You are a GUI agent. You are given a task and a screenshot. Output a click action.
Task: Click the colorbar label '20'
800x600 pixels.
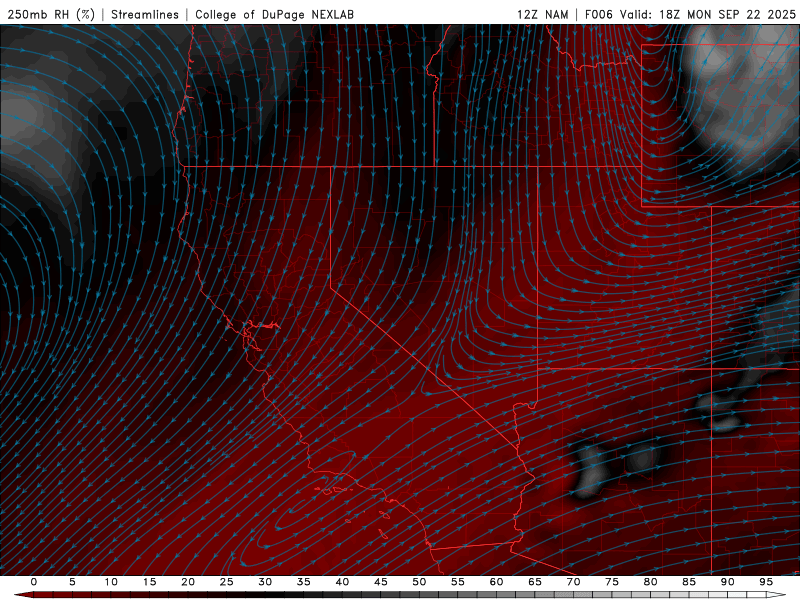point(188,582)
